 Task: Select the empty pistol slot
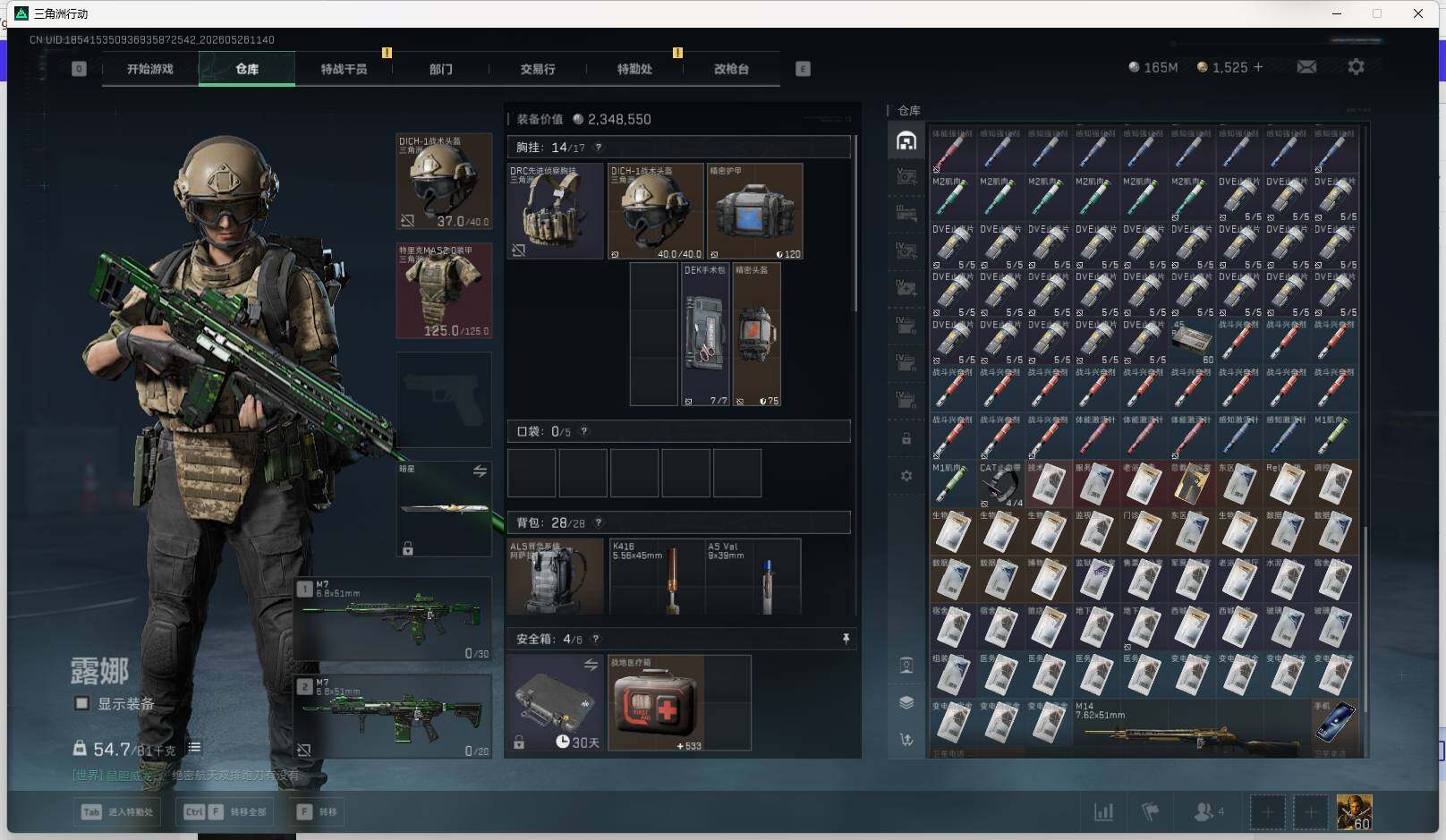444,399
